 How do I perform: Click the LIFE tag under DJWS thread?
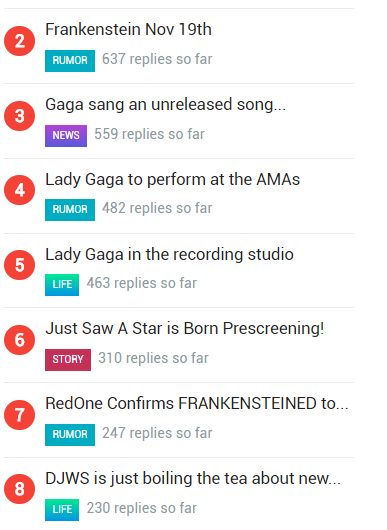click(x=62, y=510)
